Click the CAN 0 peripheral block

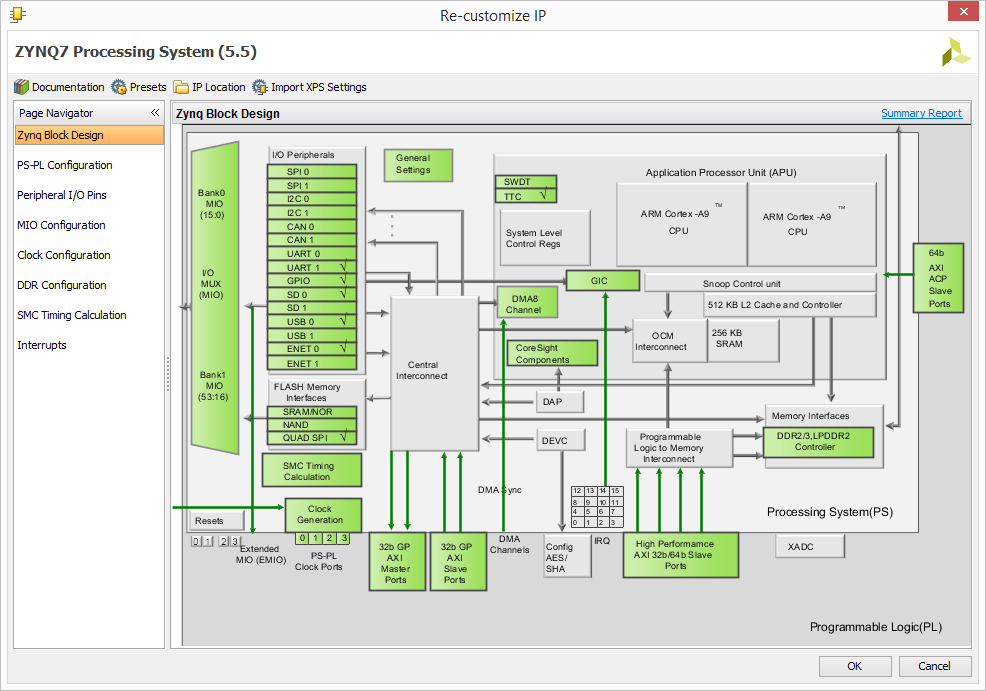pyautogui.click(x=312, y=226)
